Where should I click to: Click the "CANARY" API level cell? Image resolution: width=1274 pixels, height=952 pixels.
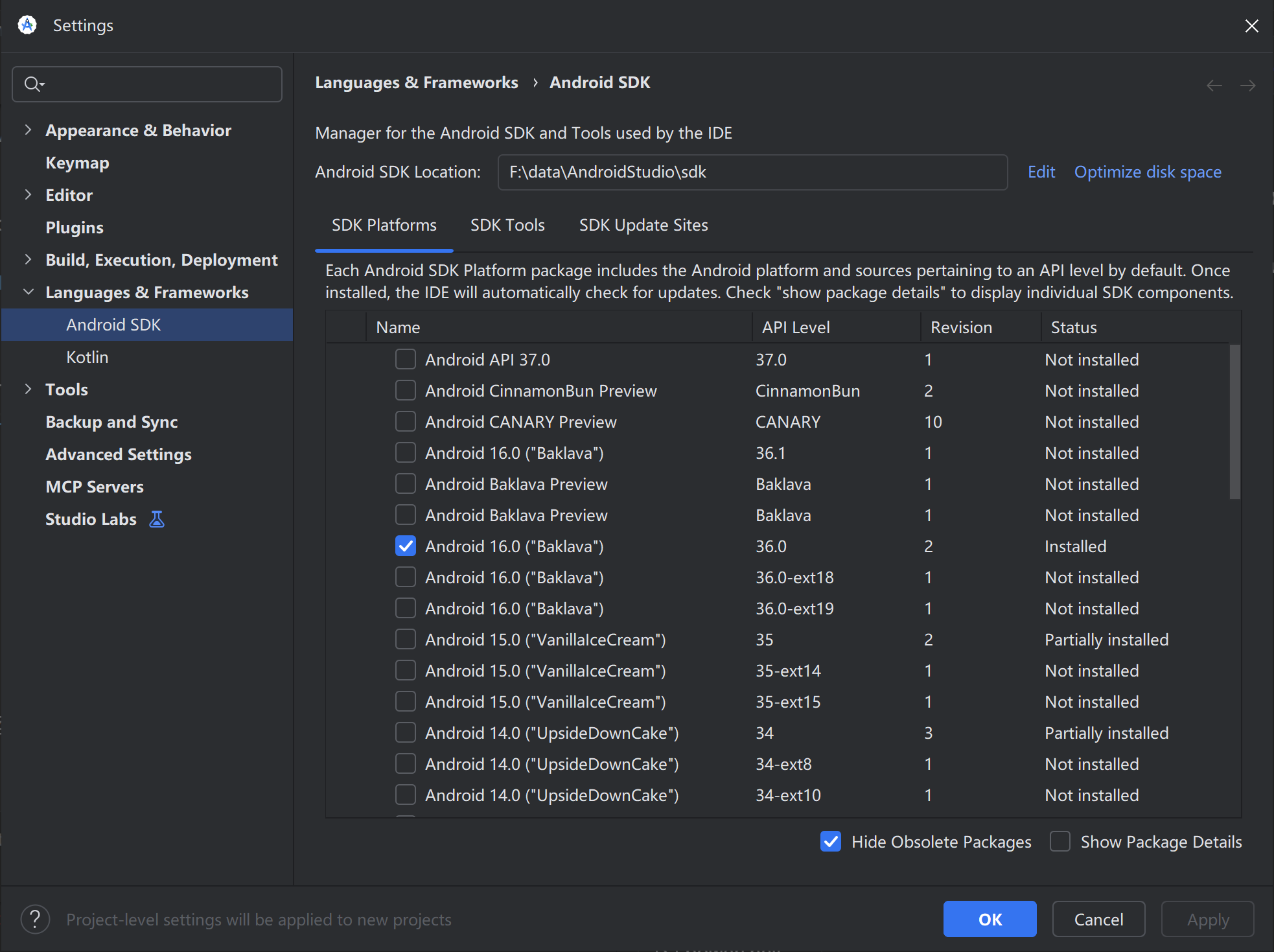(x=788, y=422)
